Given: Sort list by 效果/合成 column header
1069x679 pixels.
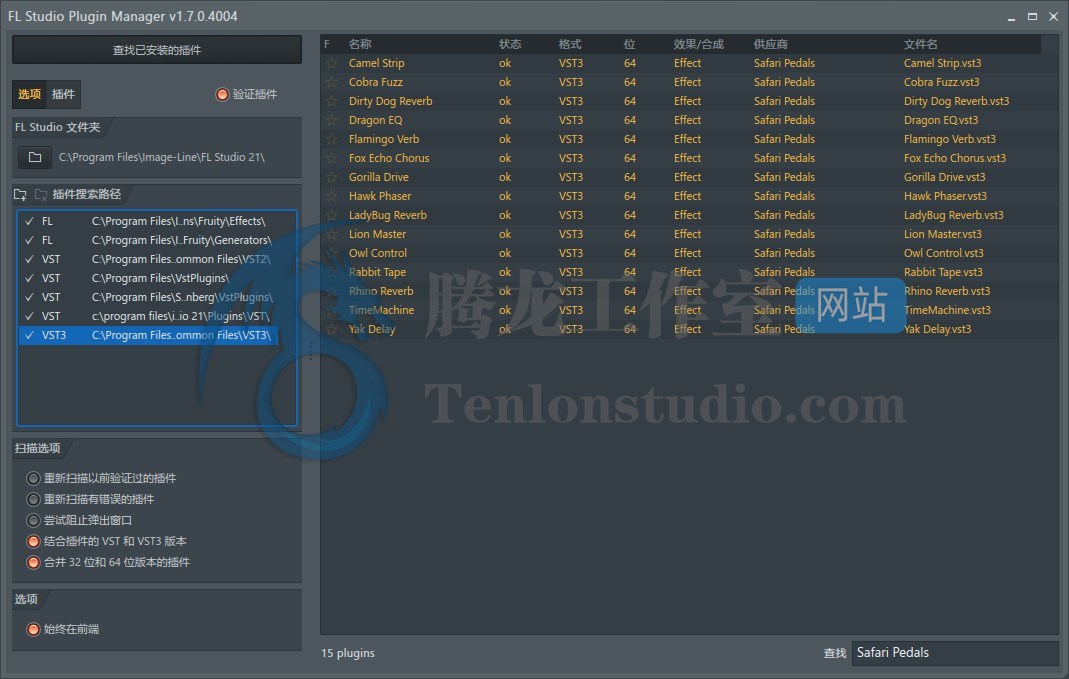Looking at the screenshot, I should 699,44.
